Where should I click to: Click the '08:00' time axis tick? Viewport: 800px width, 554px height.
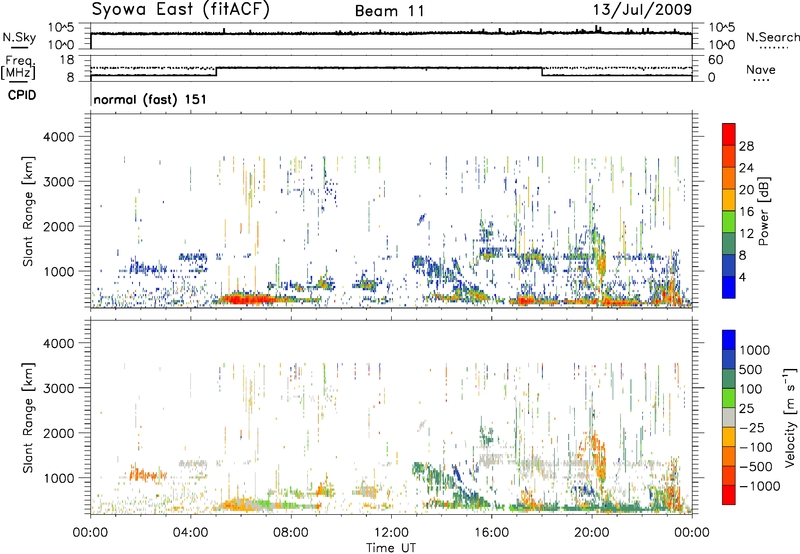291,533
